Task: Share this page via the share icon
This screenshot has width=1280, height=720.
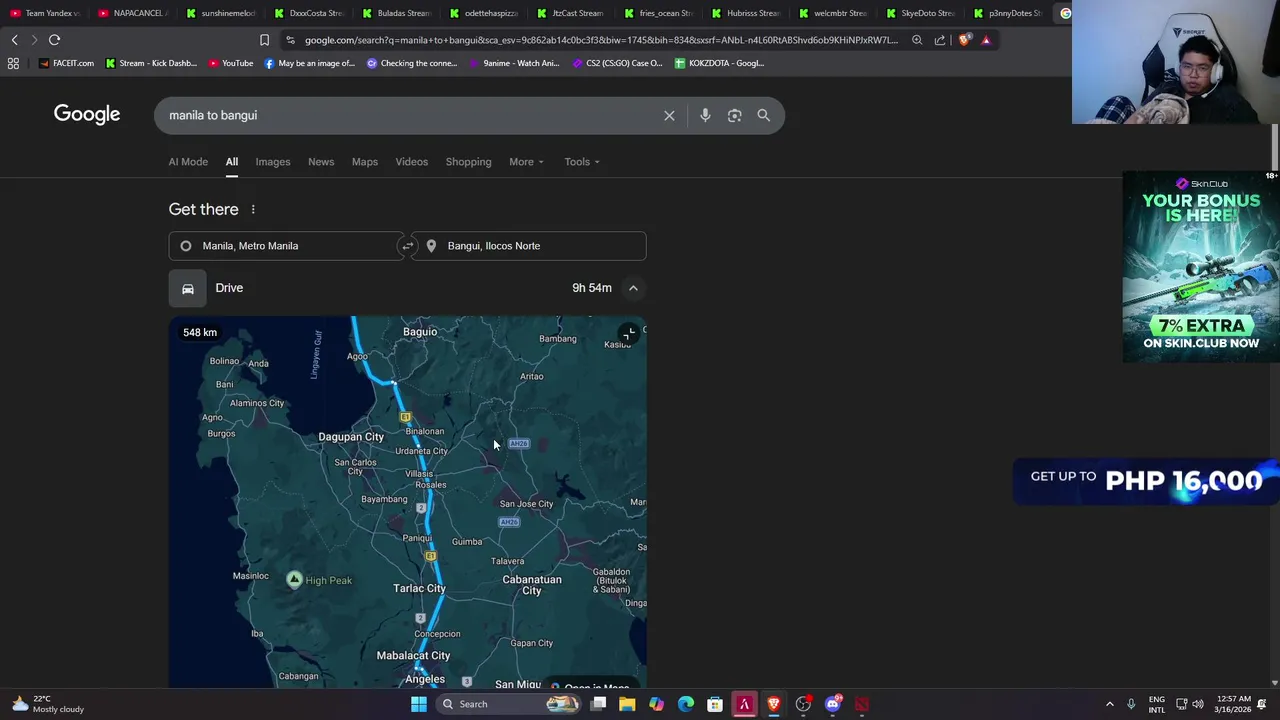Action: coord(940,40)
